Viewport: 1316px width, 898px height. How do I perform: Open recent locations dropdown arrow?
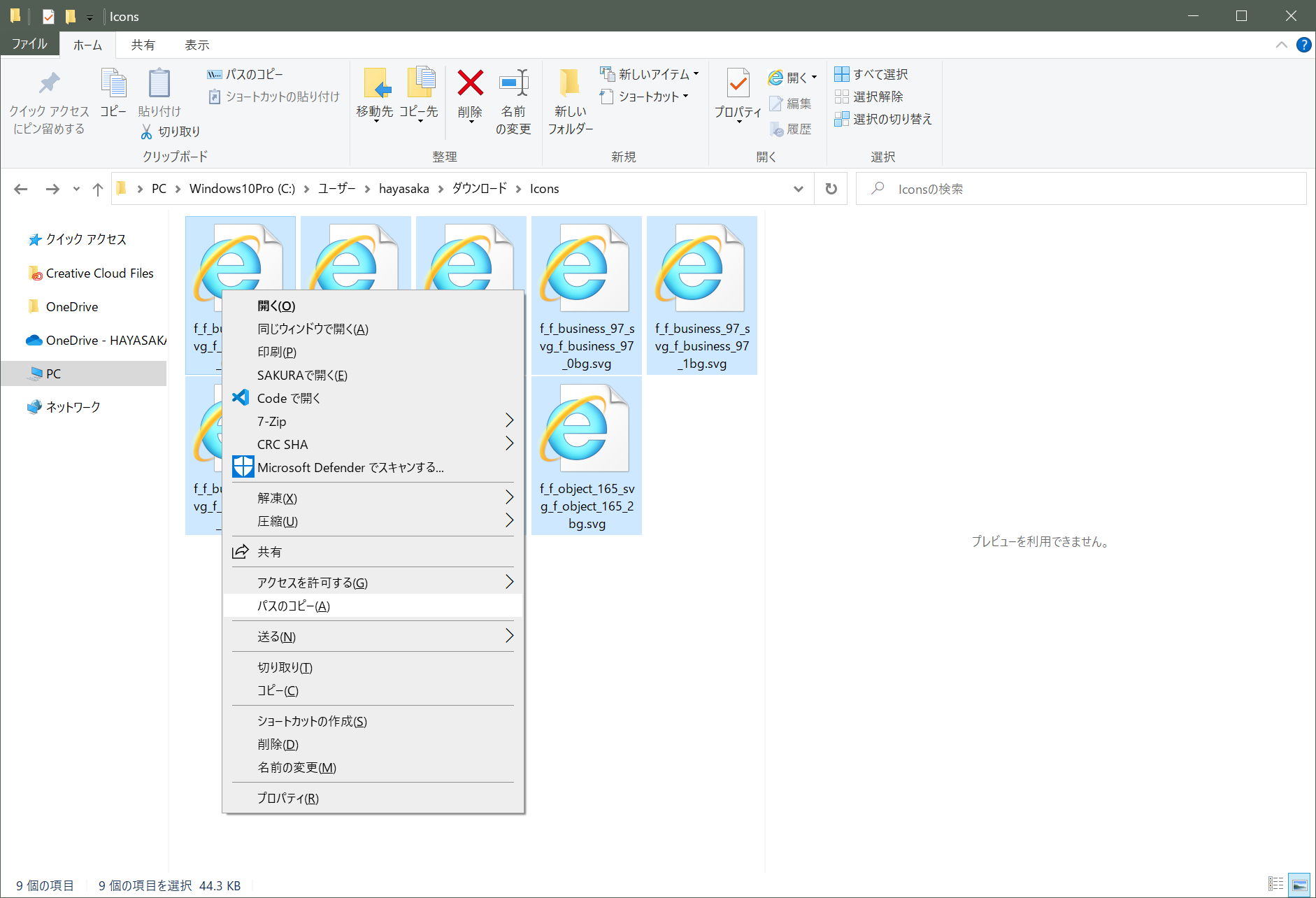(x=76, y=189)
